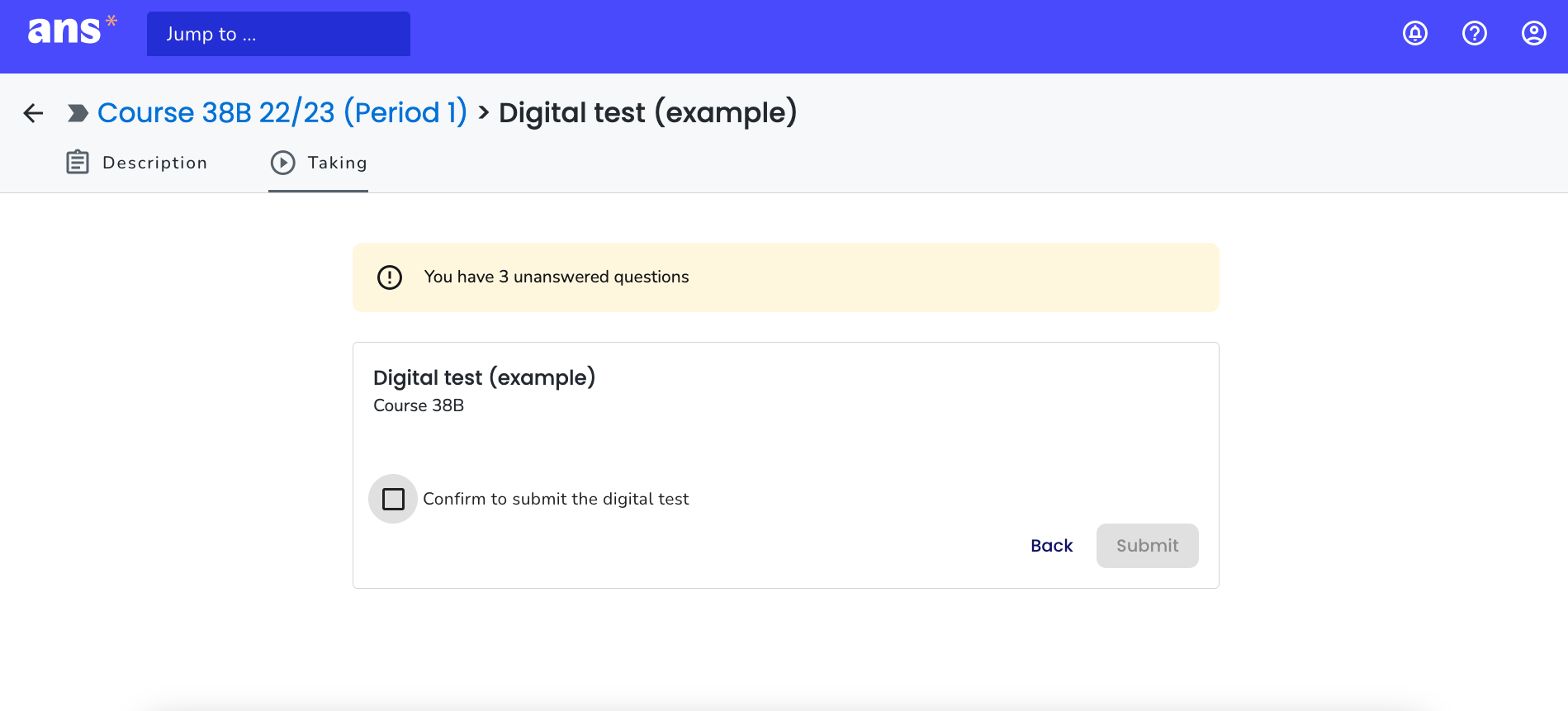Open the help question mark icon
Image resolution: width=1568 pixels, height=711 pixels.
(x=1475, y=33)
